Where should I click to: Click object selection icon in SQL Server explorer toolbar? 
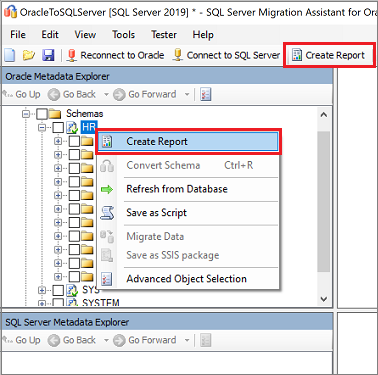(206, 340)
